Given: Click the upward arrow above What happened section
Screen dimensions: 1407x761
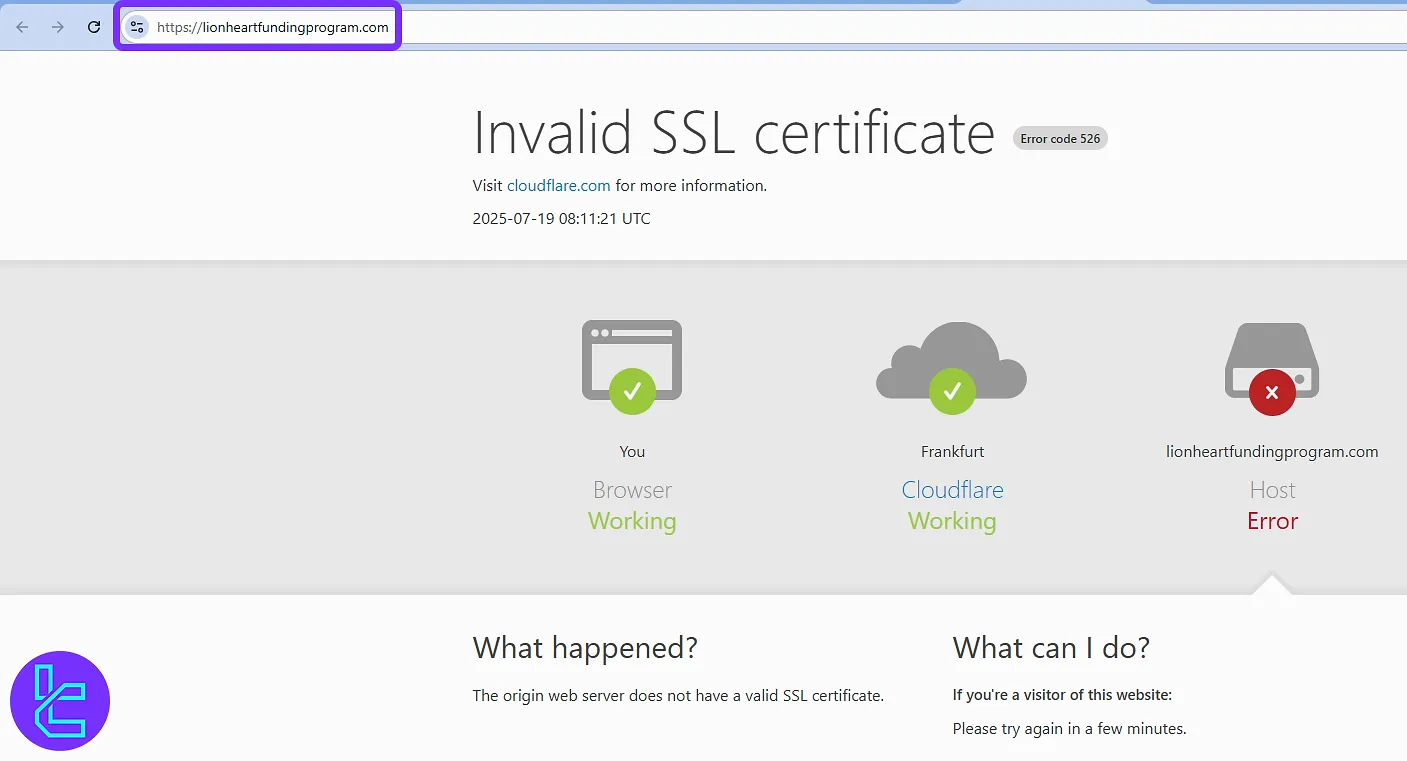Looking at the screenshot, I should coord(1271,588).
